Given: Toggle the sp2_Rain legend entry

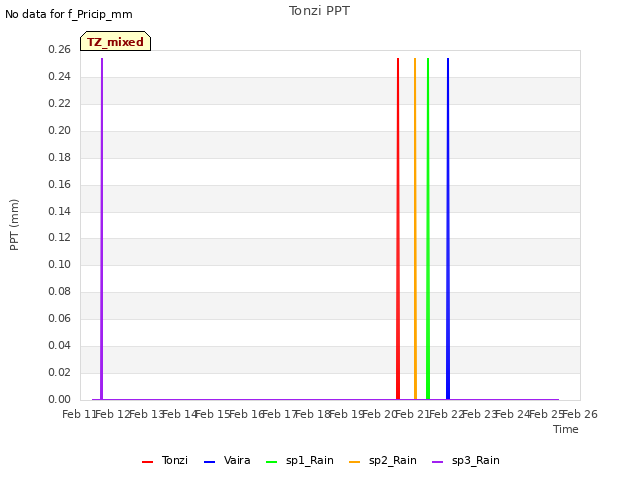Looking at the screenshot, I should pos(383,460).
